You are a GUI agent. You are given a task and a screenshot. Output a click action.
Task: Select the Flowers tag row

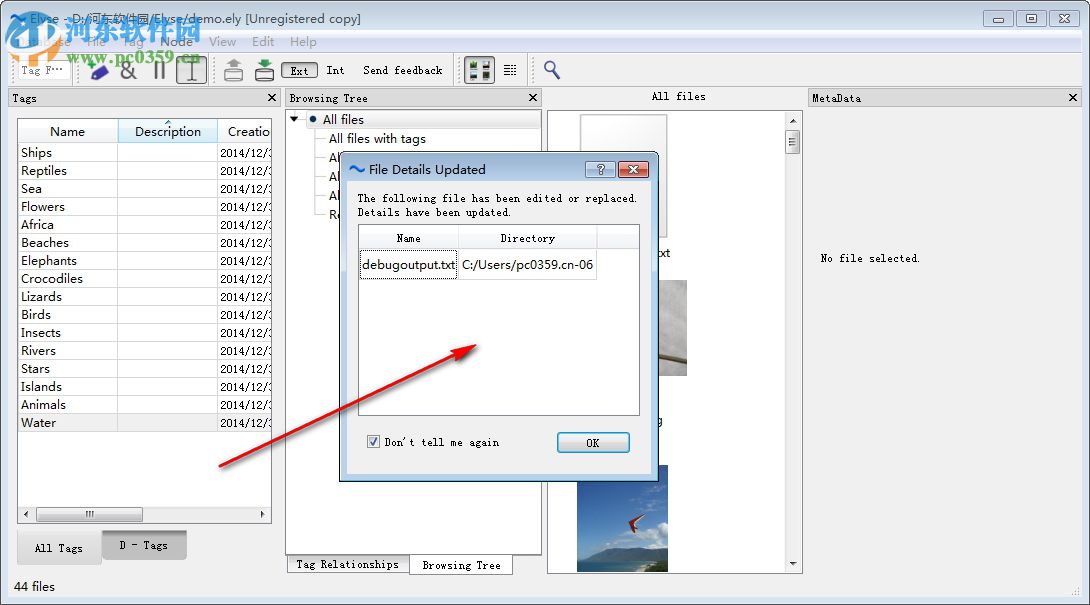click(145, 207)
